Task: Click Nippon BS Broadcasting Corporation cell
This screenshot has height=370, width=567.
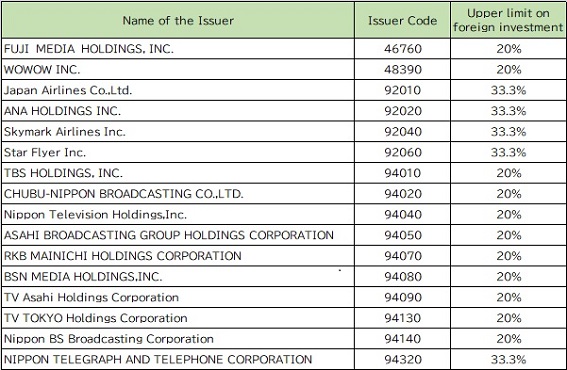Action: [178, 339]
